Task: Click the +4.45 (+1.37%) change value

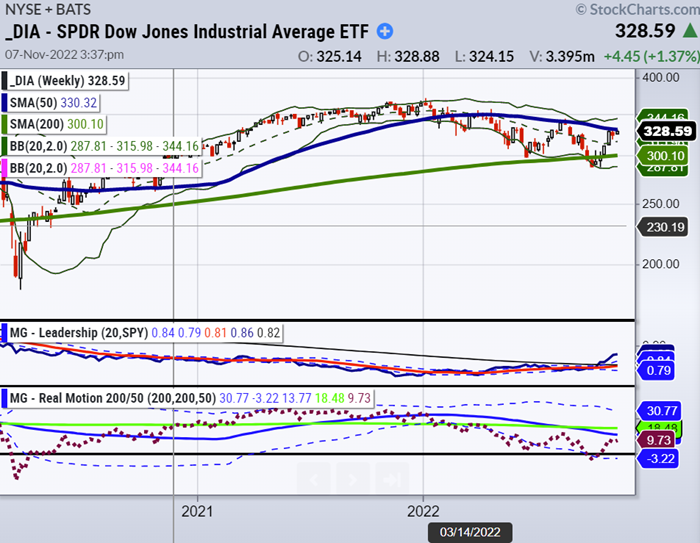Action: click(652, 57)
